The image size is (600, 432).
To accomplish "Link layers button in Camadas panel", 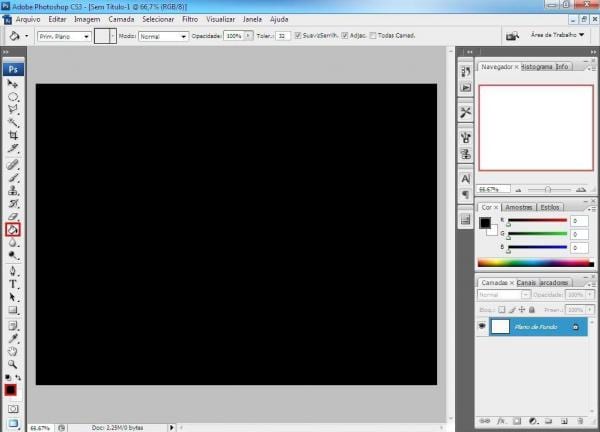I will coord(485,421).
